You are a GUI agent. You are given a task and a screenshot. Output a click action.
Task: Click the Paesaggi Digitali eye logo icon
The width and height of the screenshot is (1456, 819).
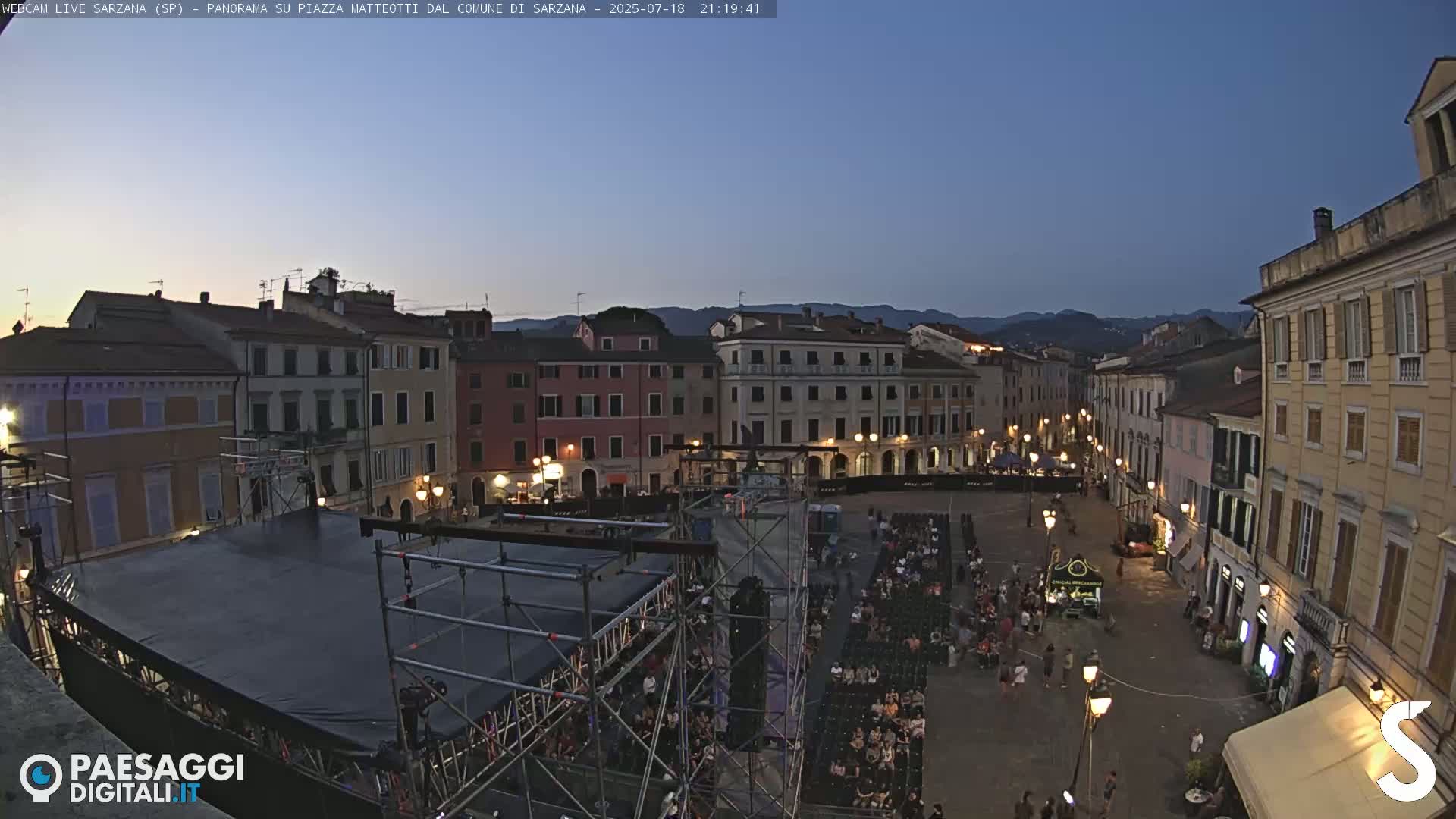(41, 777)
